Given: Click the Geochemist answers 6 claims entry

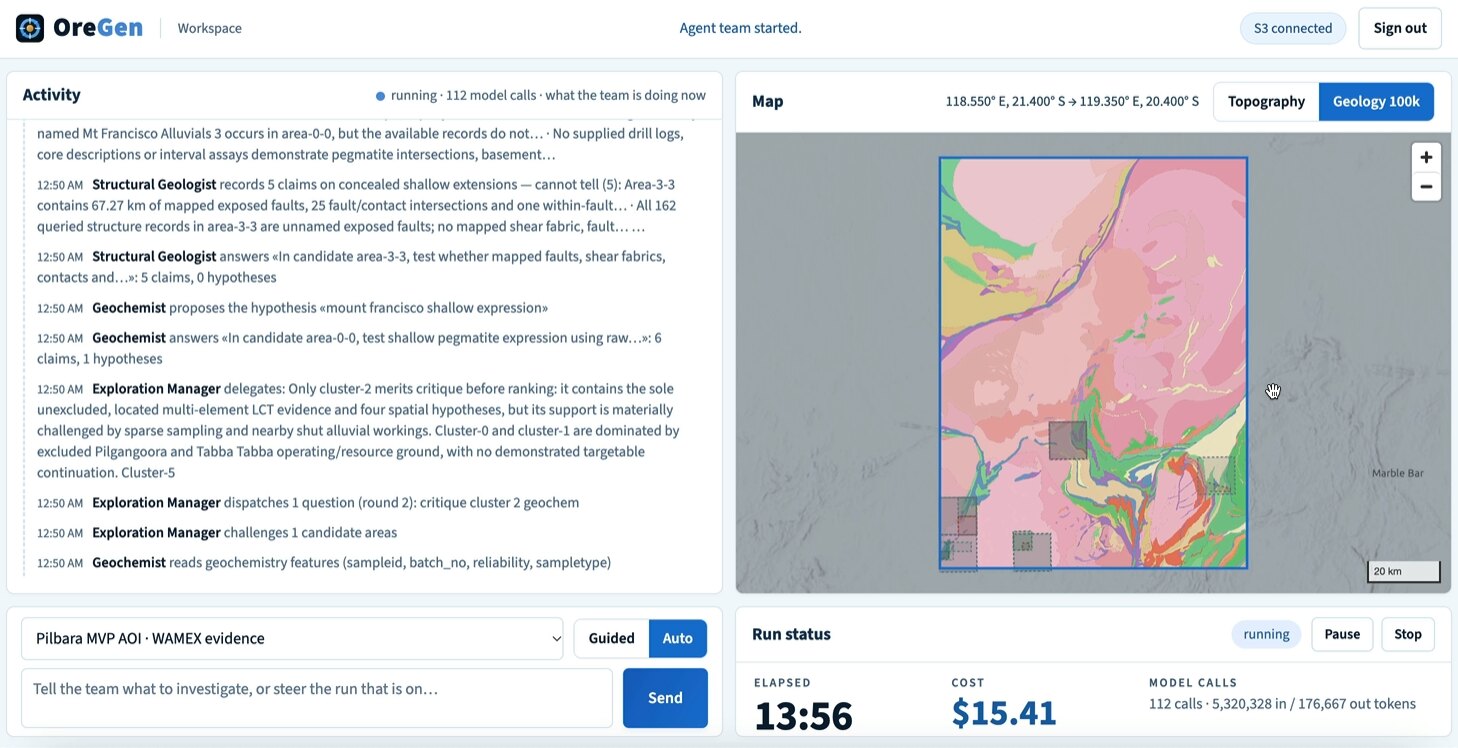Looking at the screenshot, I should [x=350, y=348].
